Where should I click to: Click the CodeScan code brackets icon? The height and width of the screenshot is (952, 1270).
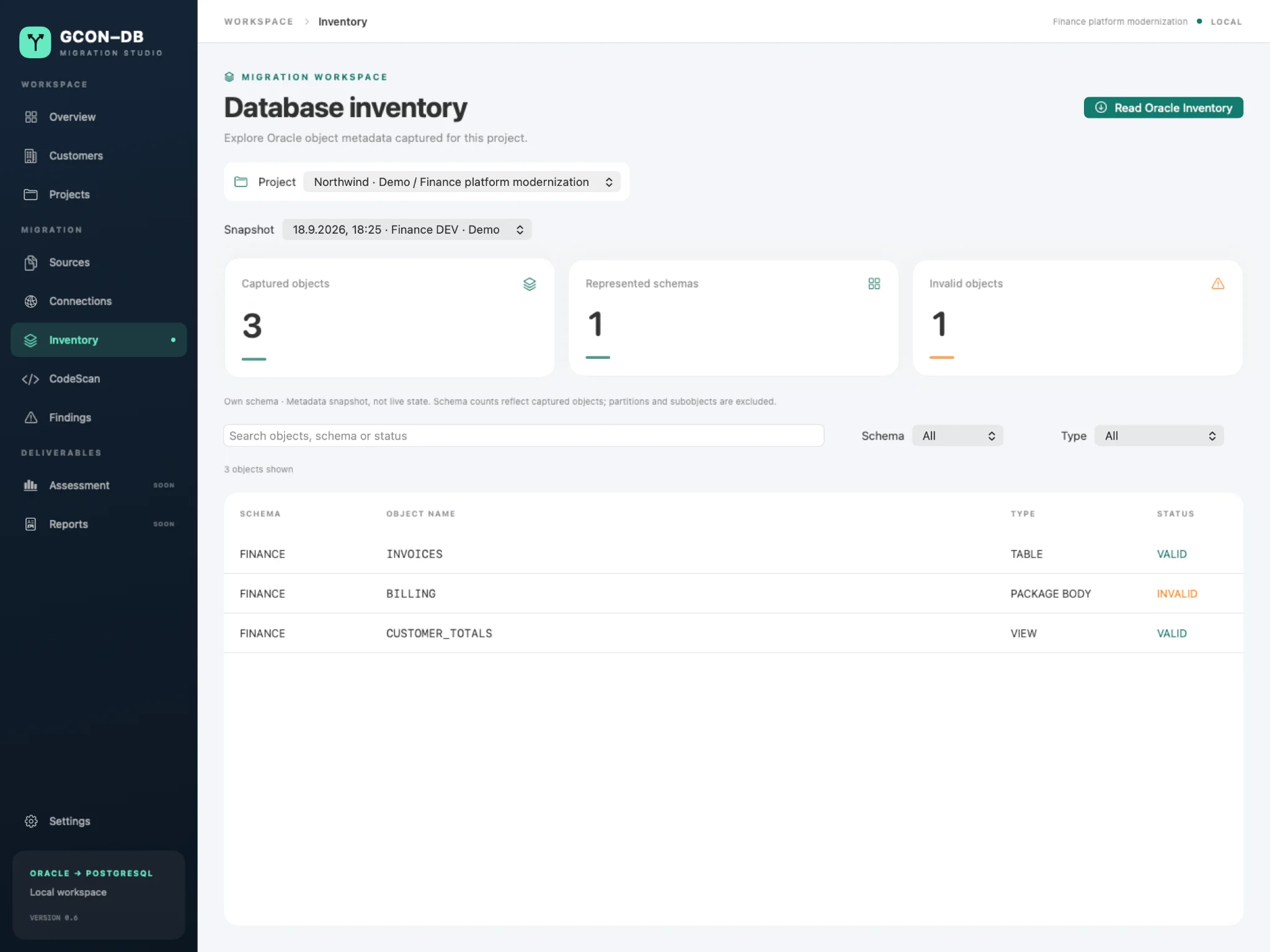coord(31,379)
